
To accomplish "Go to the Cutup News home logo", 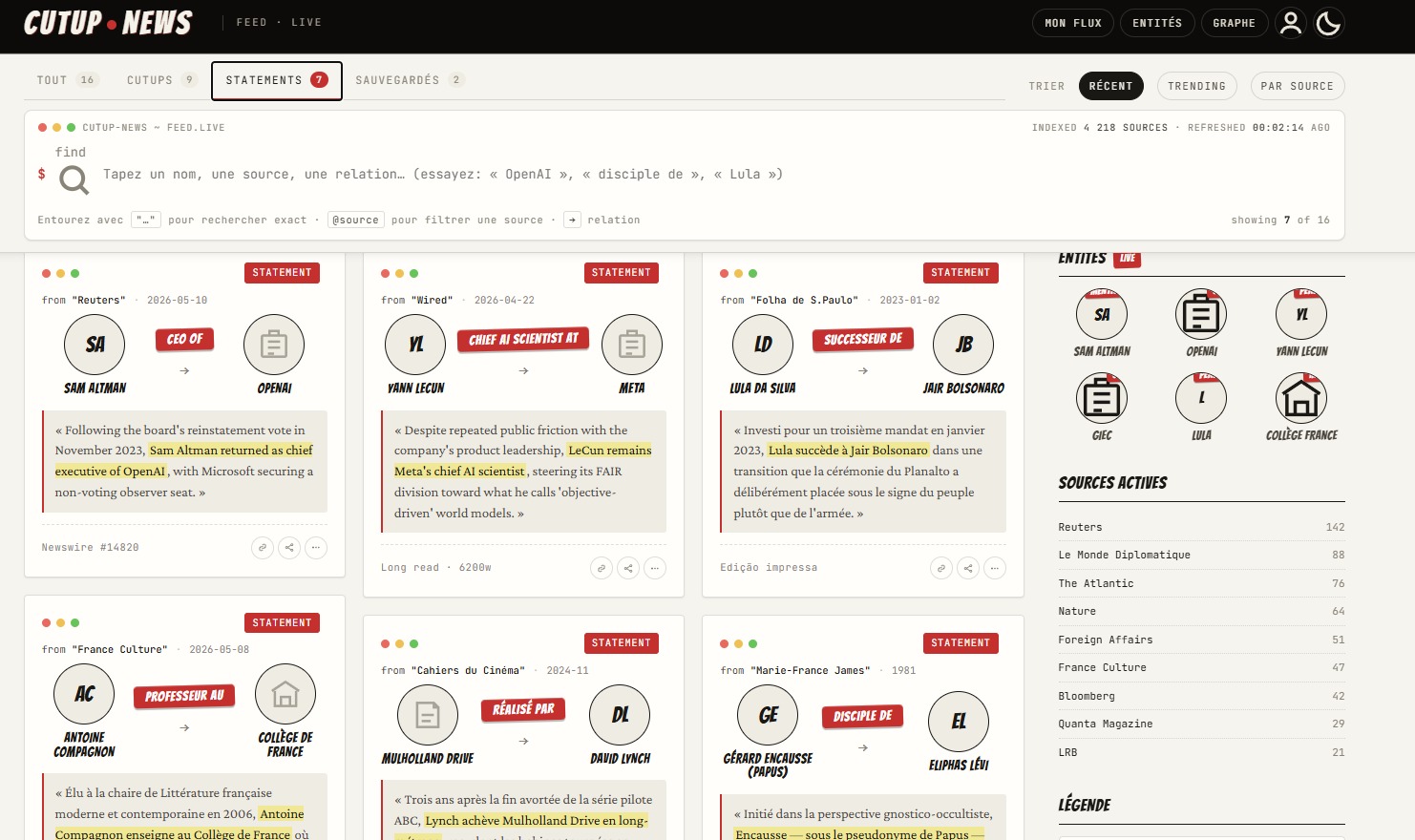I will (108, 23).
